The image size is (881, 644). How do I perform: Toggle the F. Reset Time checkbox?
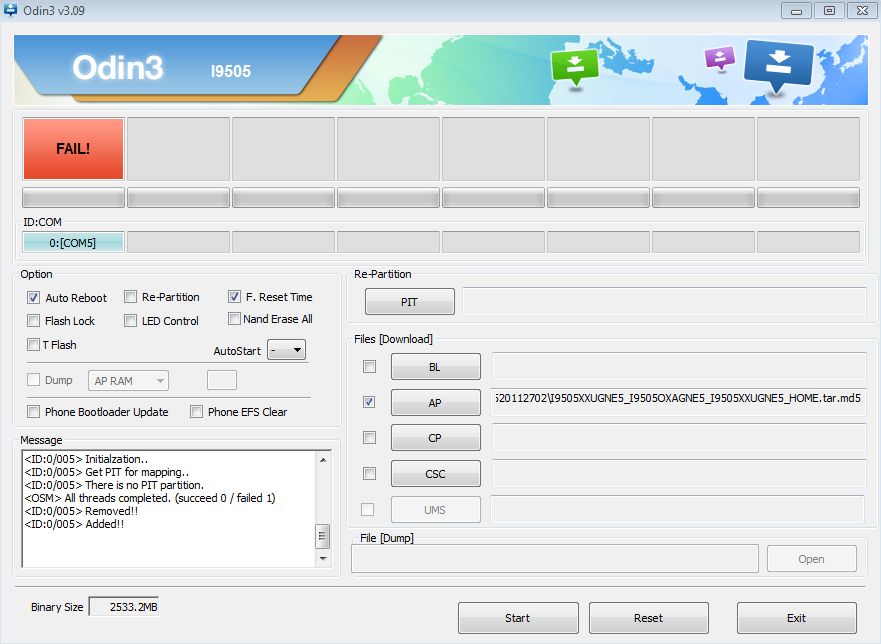pyautogui.click(x=234, y=296)
